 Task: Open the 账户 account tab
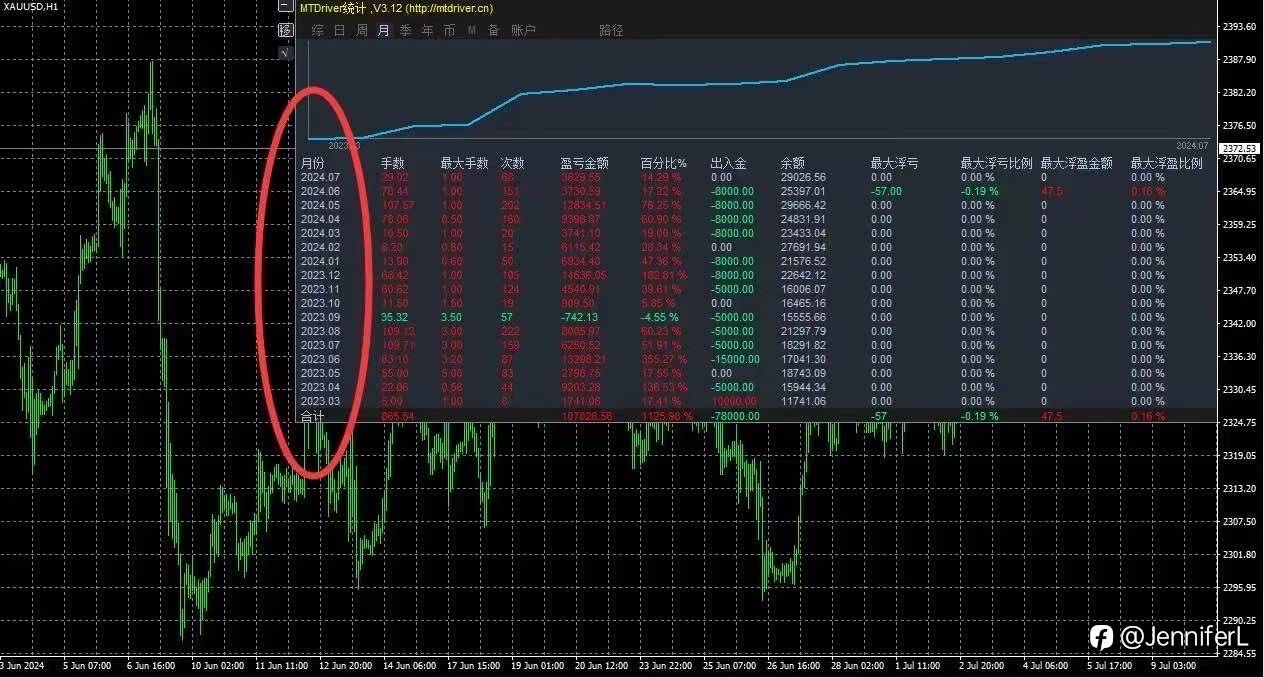tap(523, 30)
